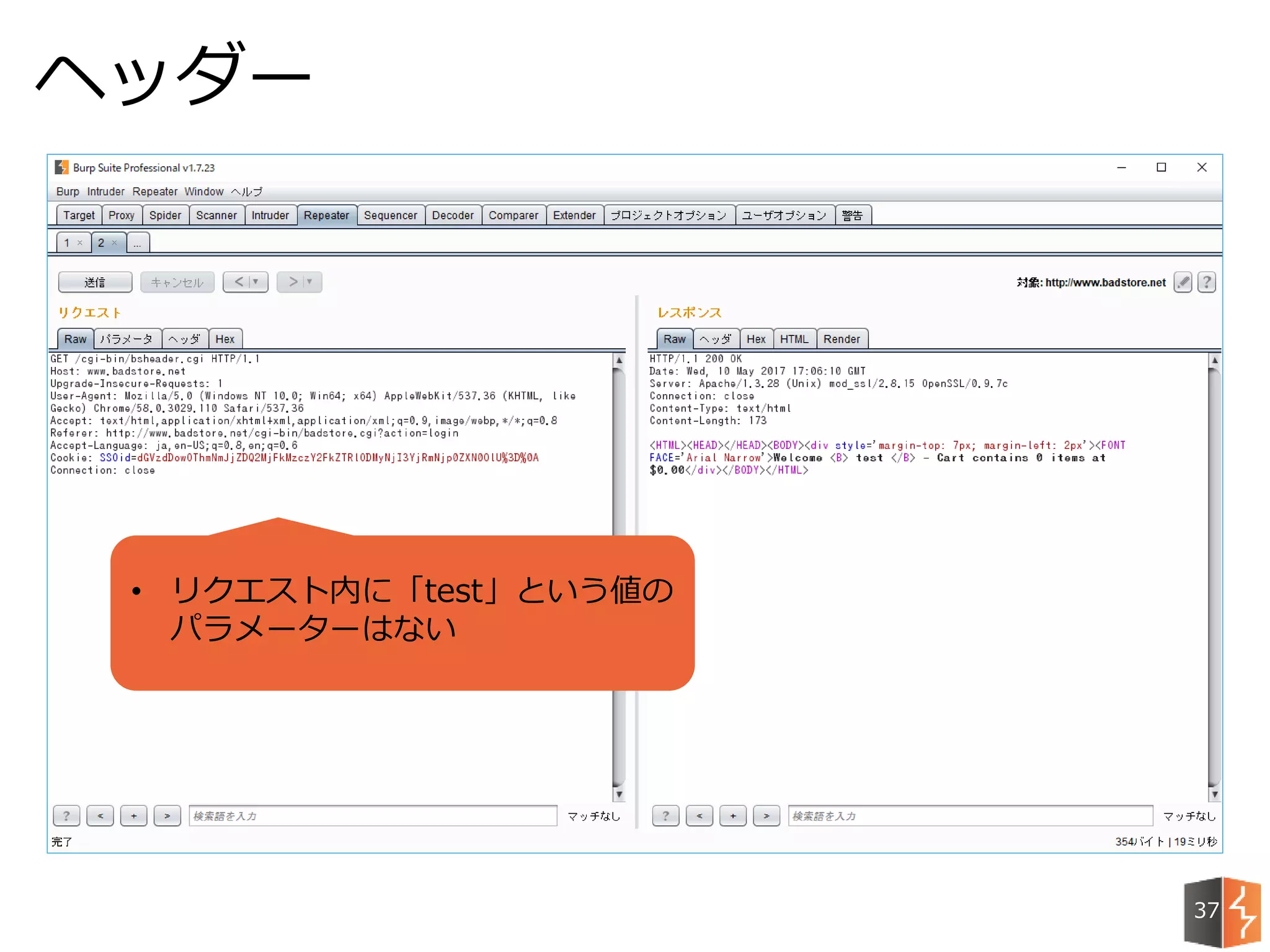This screenshot has height=952, width=1270.
Task: Click the edit target pencil icon
Action: 1183,283
